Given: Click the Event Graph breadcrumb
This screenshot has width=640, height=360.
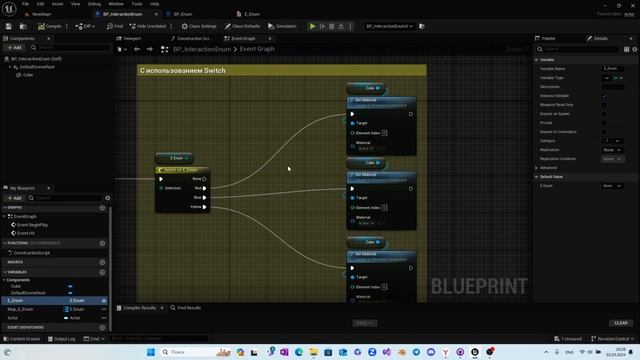Looking at the screenshot, I should 257,49.
